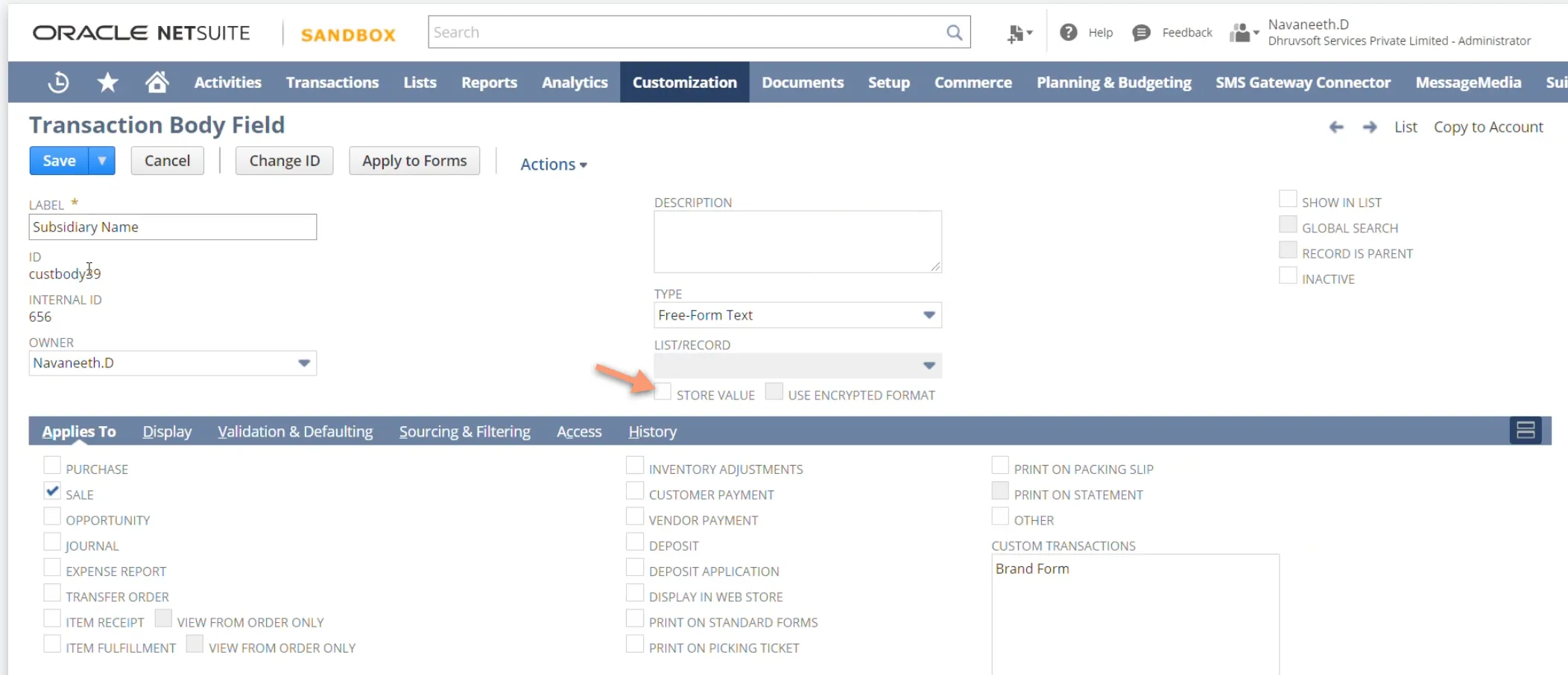
Task: Open the Analytics menu
Action: 575,82
